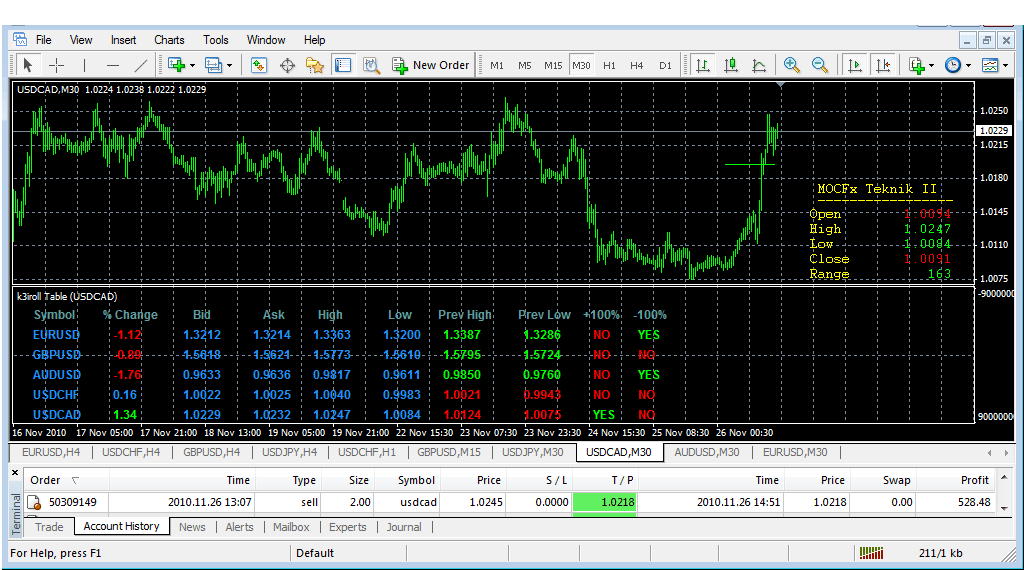Open the Journal terminal tab
The width and height of the screenshot is (1024, 570).
click(404, 527)
